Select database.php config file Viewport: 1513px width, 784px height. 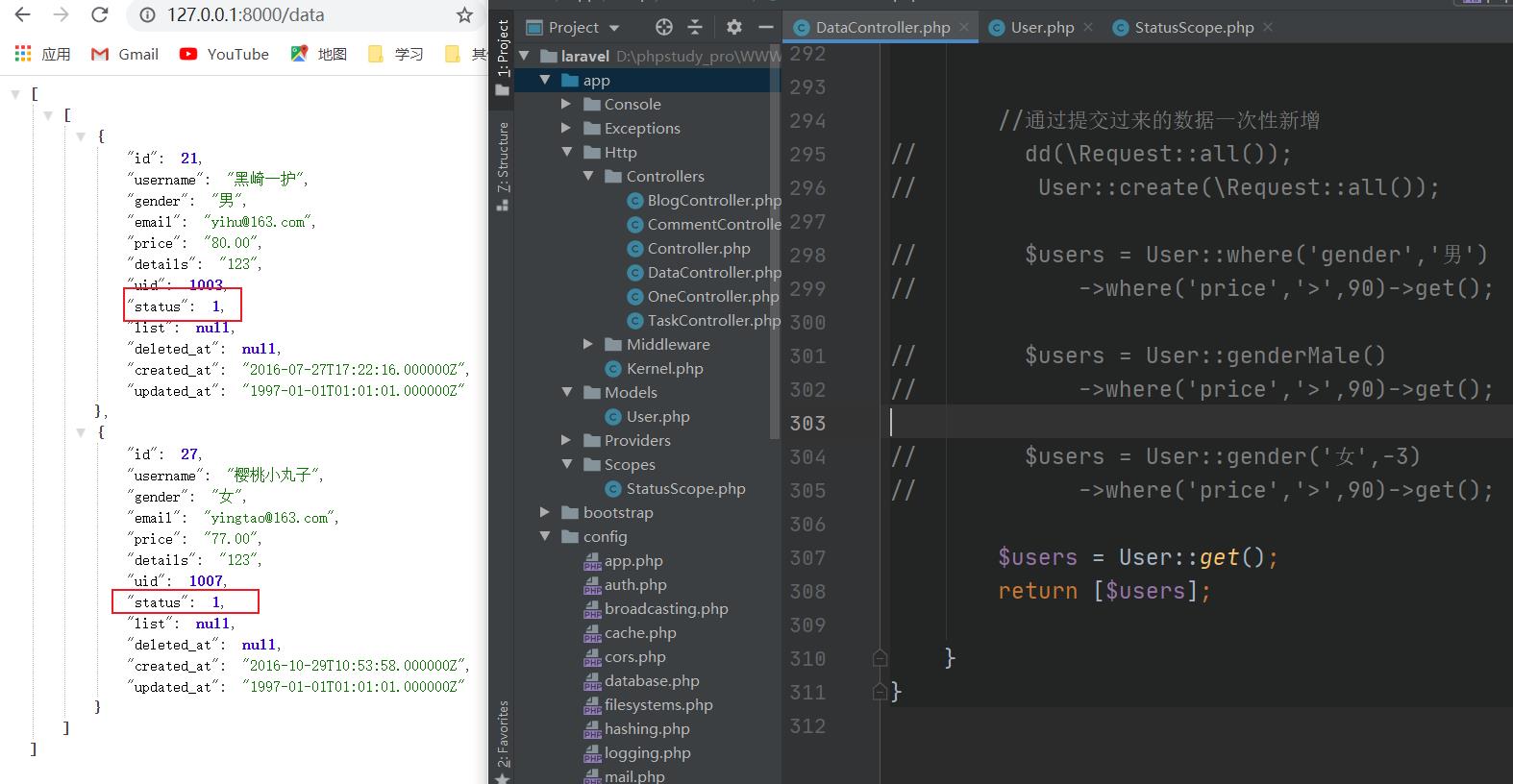pyautogui.click(x=641, y=680)
